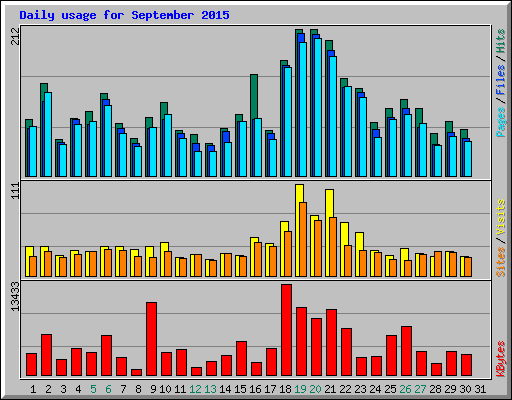The height and width of the screenshot is (400, 512).
Task: Click green weekend day label 26
Action: pos(405,389)
